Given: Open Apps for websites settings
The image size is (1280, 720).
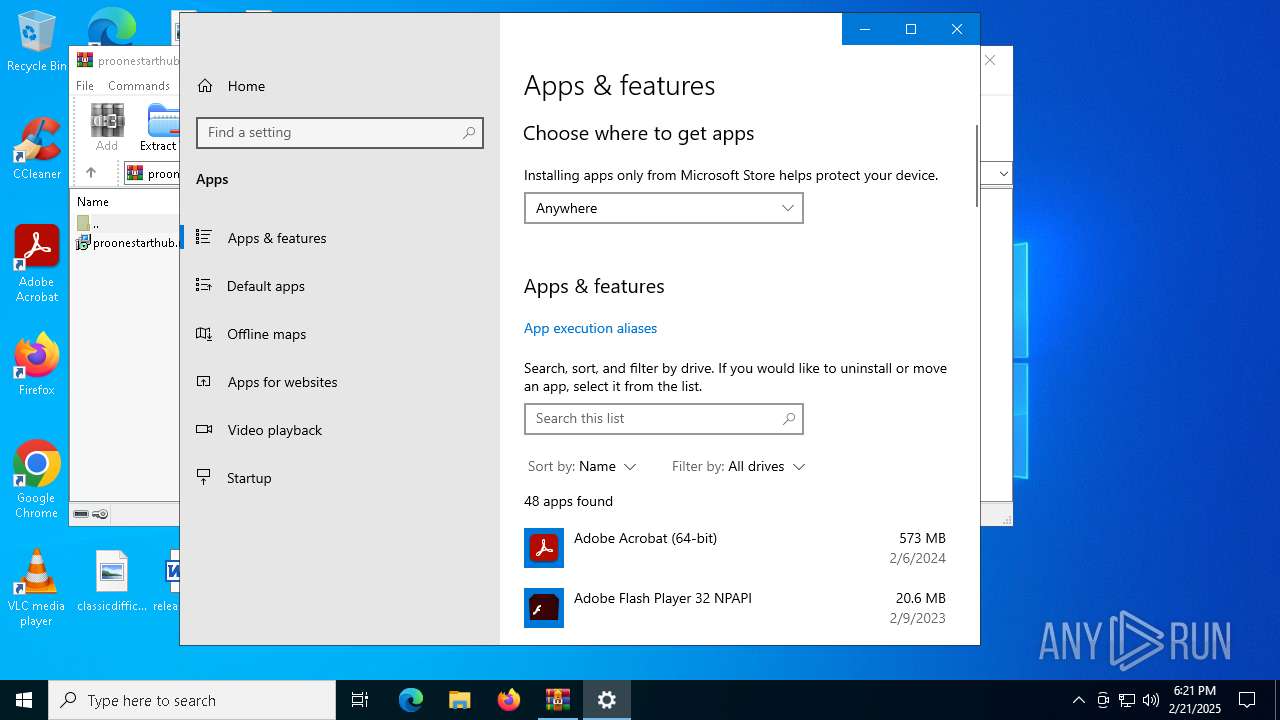Looking at the screenshot, I should pyautogui.click(x=340, y=382).
